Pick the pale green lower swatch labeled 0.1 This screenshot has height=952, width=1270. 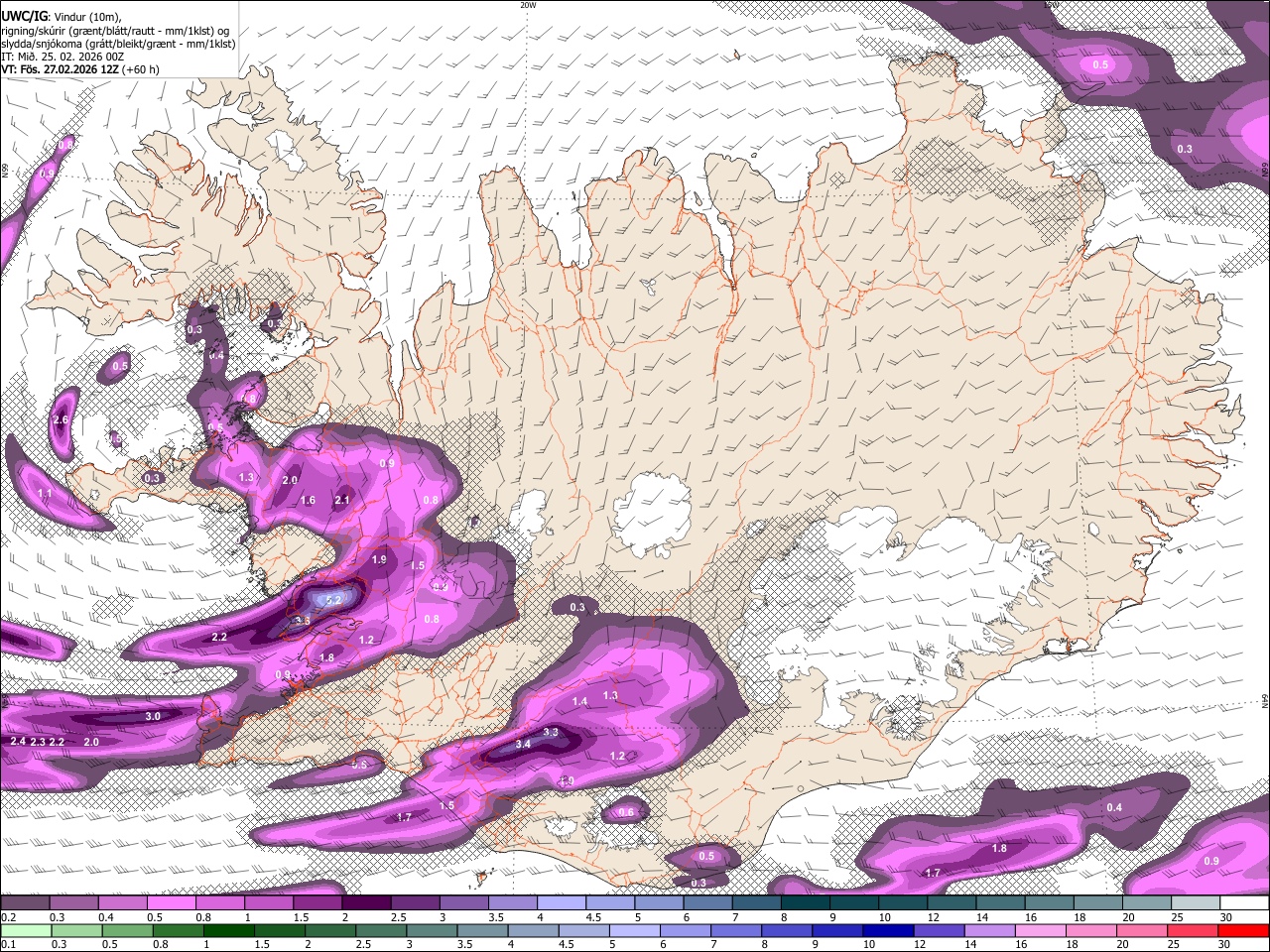point(25,930)
